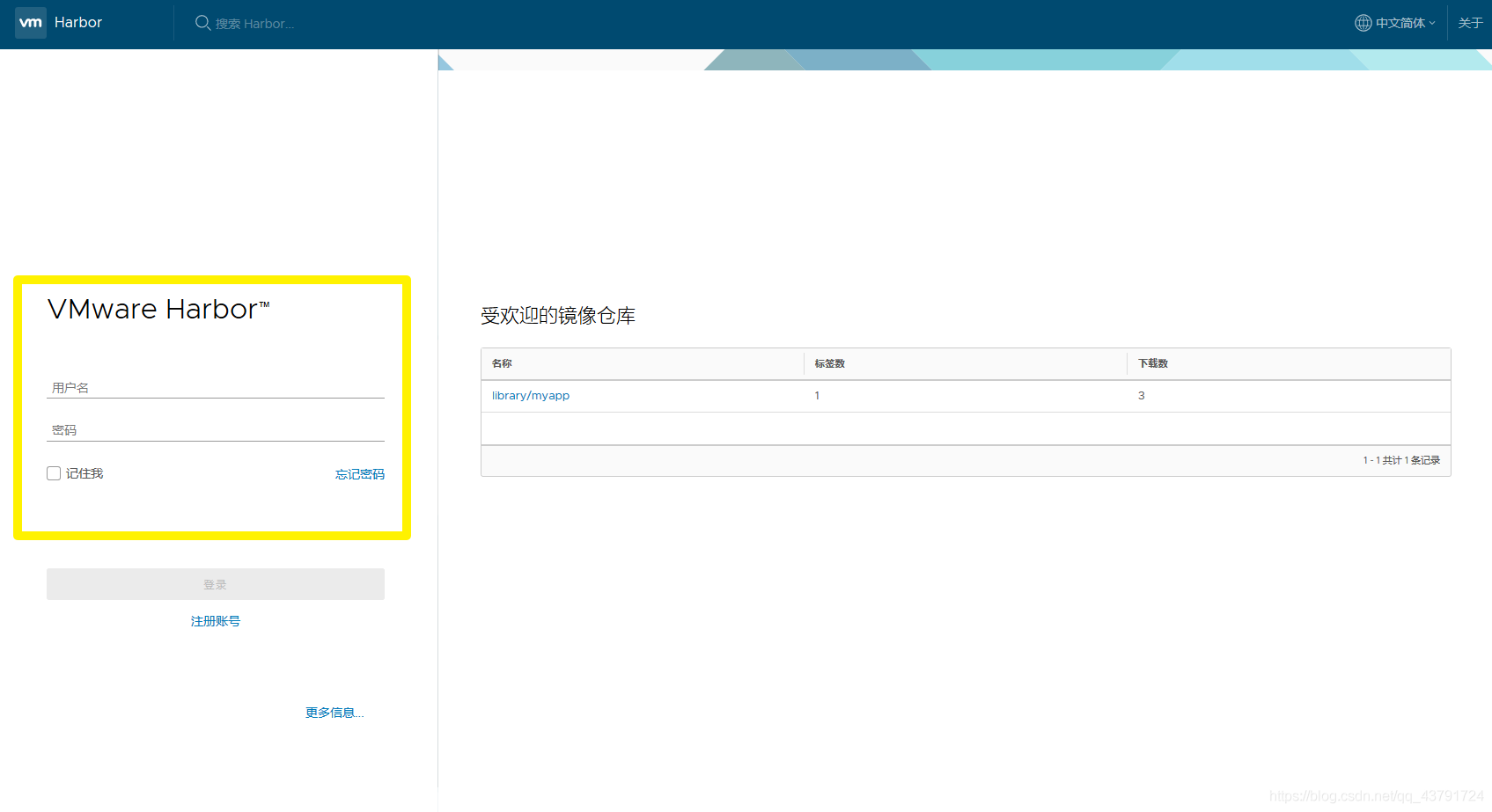1492x812 pixels.
Task: Click the download count 3 cell
Action: [x=1142, y=396]
